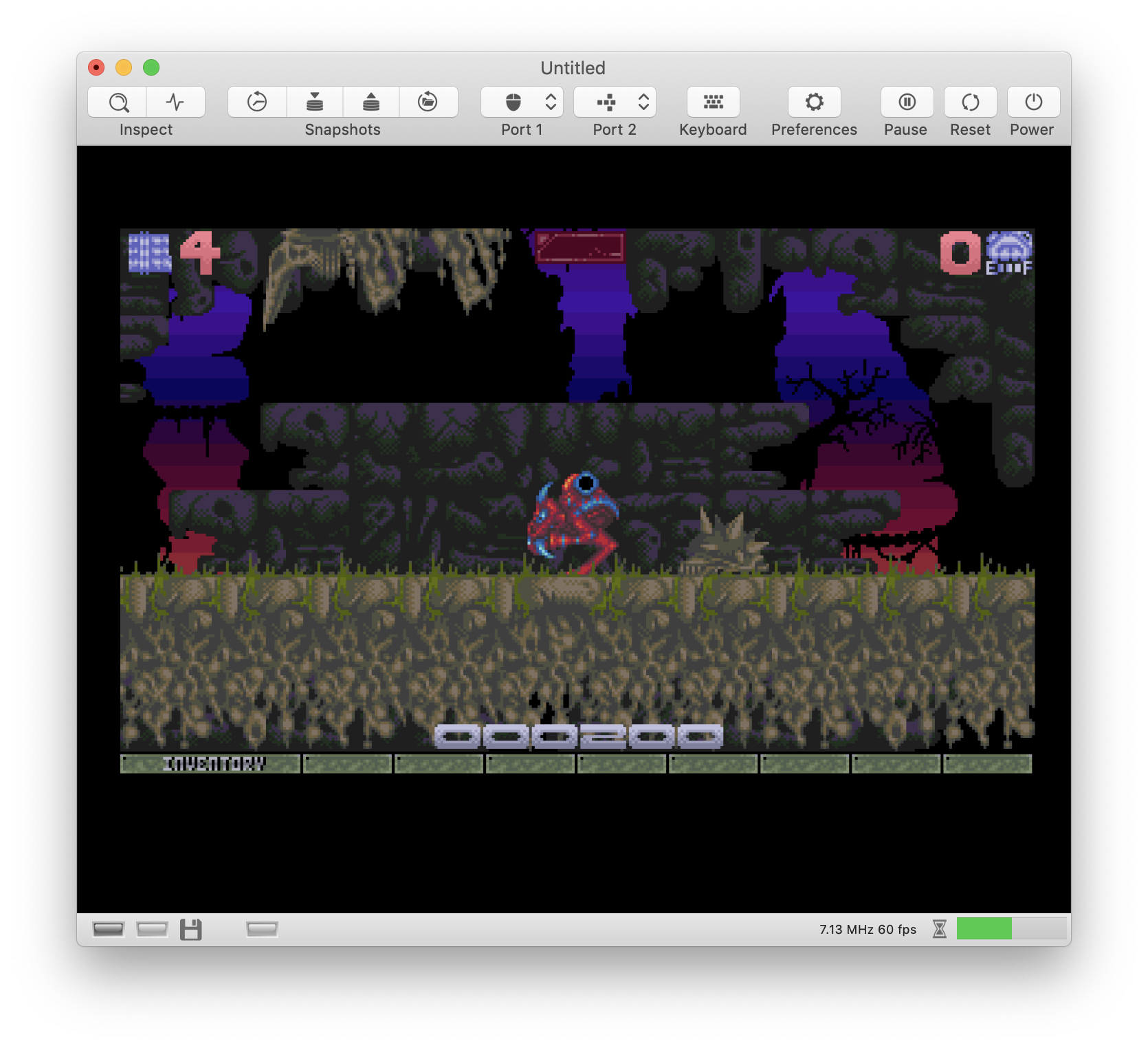1148x1048 pixels.
Task: Open the Port 2 joystick device dropdown
Action: tap(615, 102)
